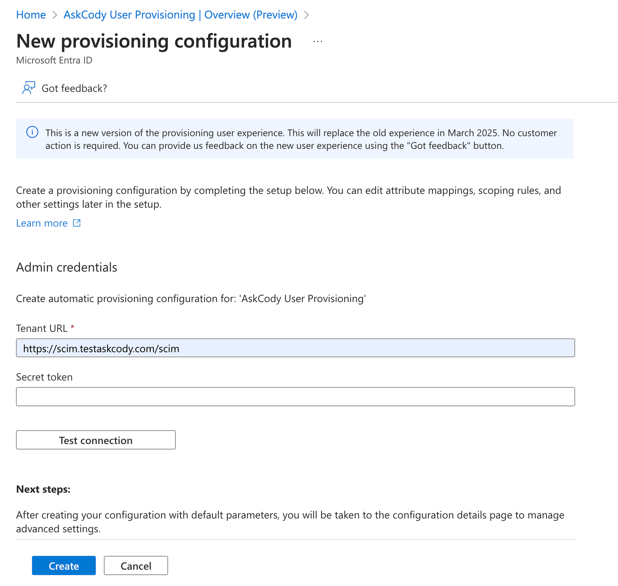Open the external link icon beside Learn more
The width and height of the screenshot is (618, 586).
77,223
